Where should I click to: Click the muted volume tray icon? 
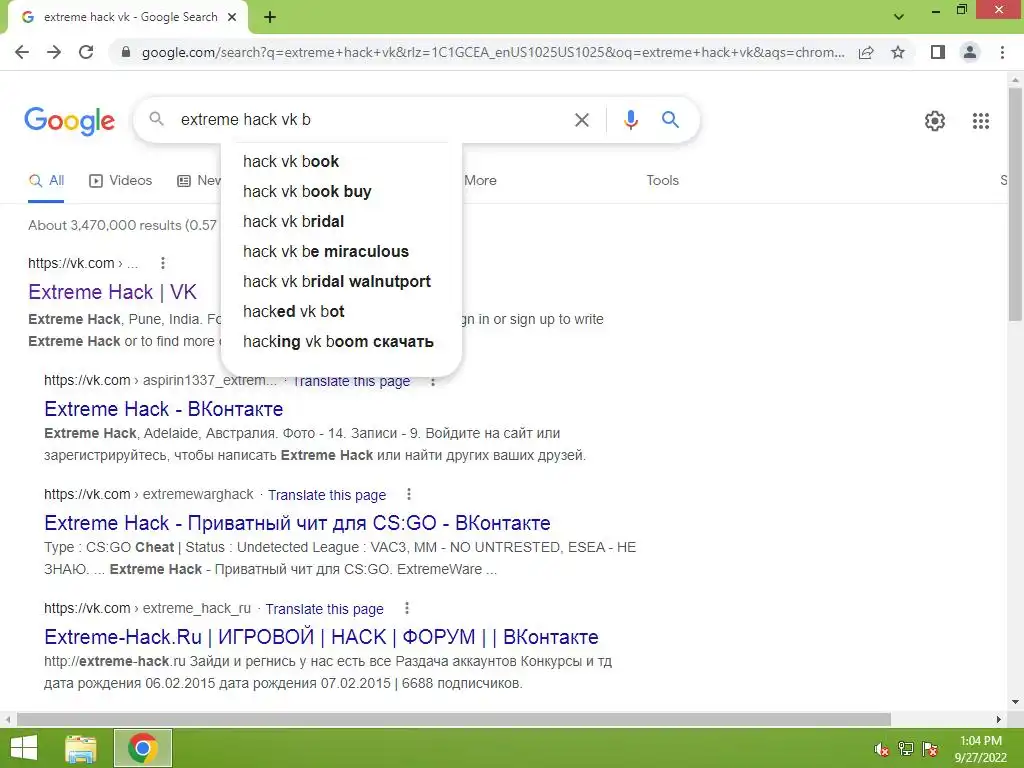[881, 749]
